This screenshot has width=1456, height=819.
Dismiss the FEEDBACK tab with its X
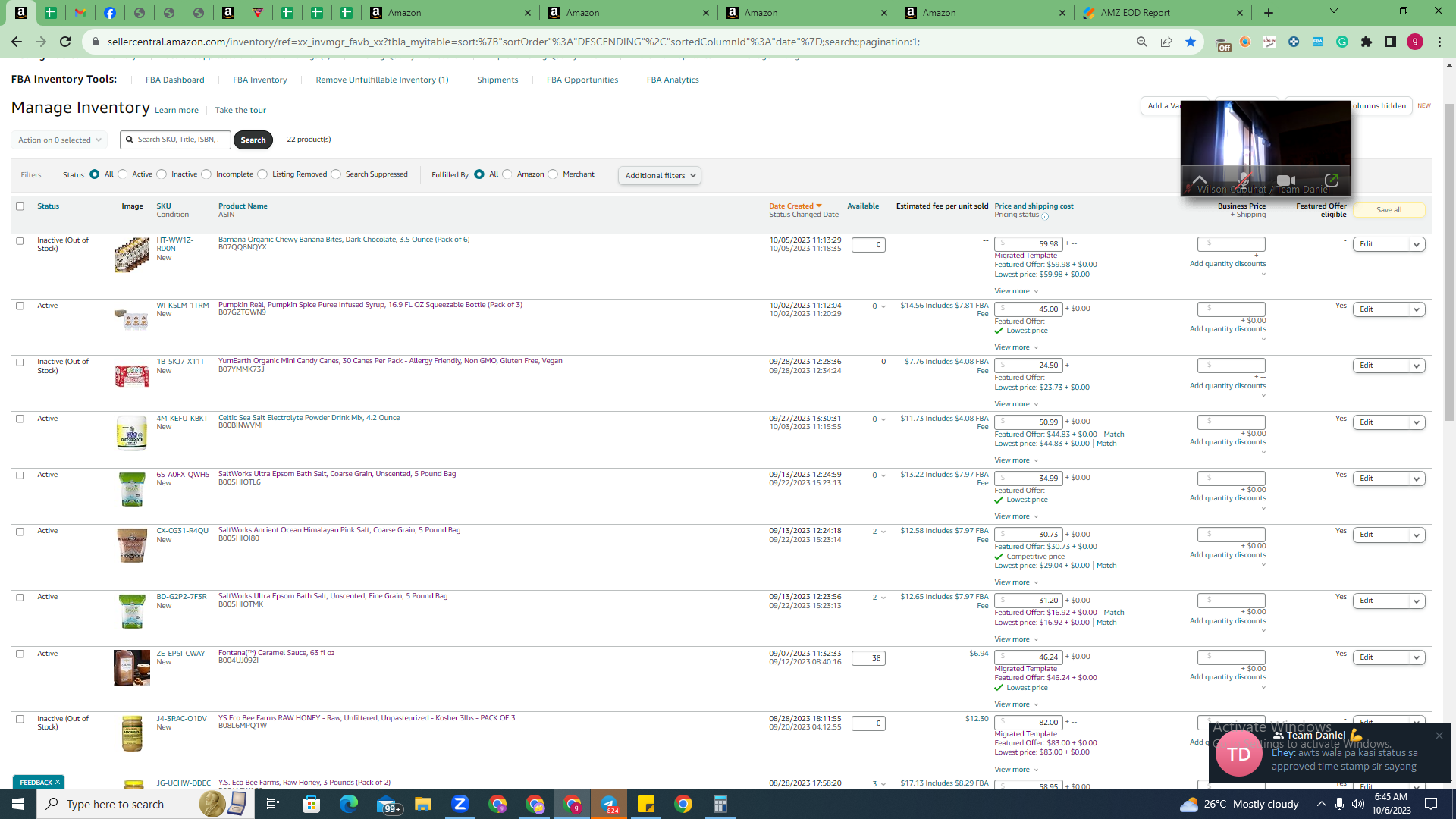point(58,783)
